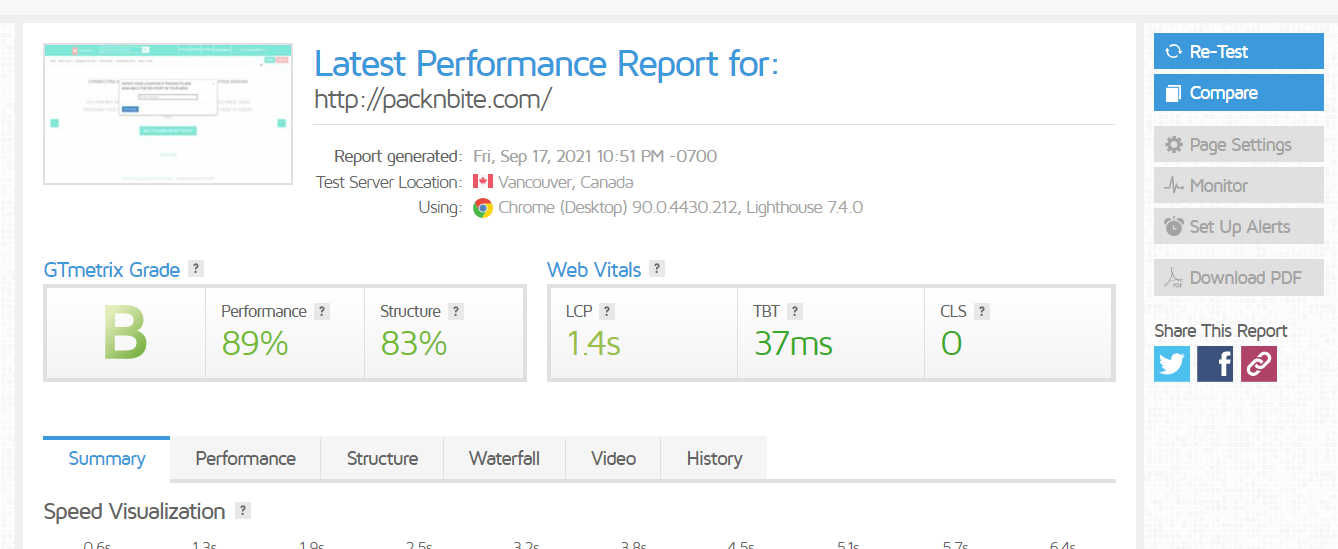Click LCP help question icon
1338x549 pixels.
pyautogui.click(x=607, y=312)
